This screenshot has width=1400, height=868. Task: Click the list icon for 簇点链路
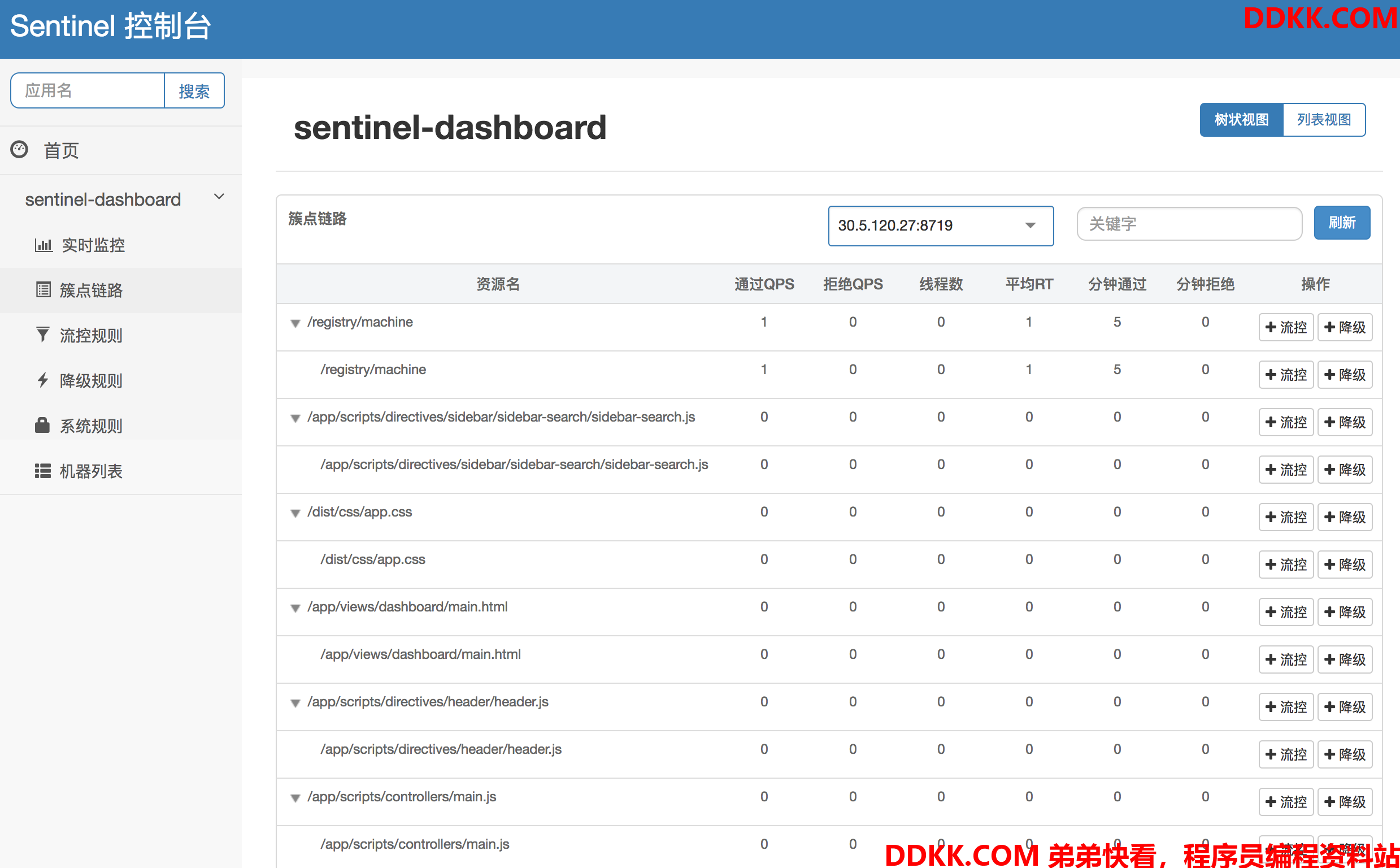tap(44, 290)
